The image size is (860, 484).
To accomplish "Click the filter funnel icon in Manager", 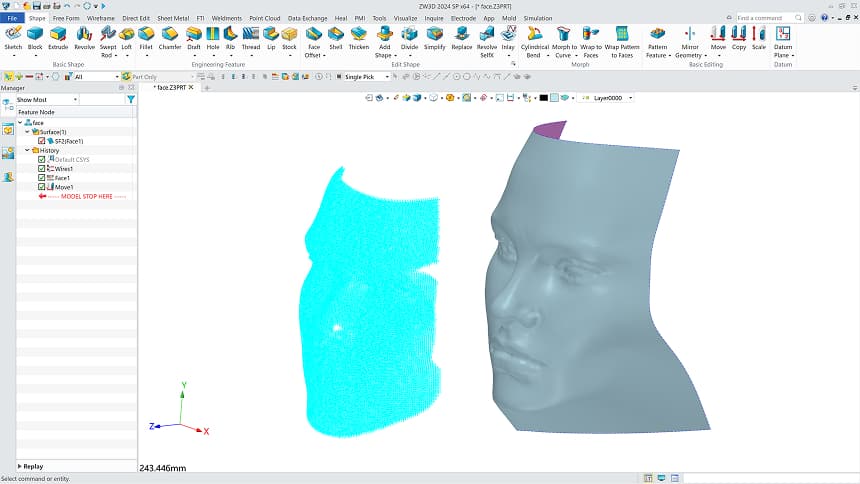I will tap(131, 100).
